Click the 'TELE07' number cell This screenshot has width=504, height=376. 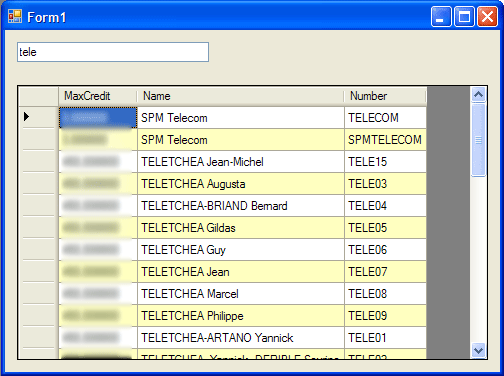[386, 271]
